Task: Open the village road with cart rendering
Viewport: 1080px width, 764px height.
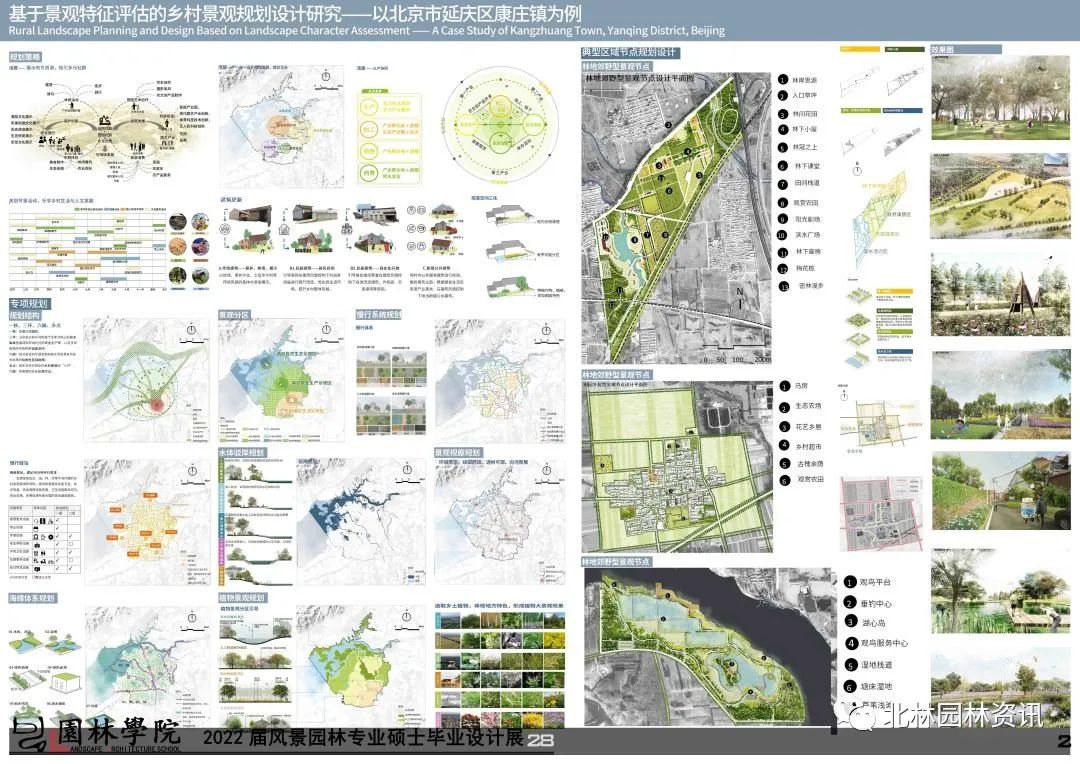Action: click(1000, 491)
